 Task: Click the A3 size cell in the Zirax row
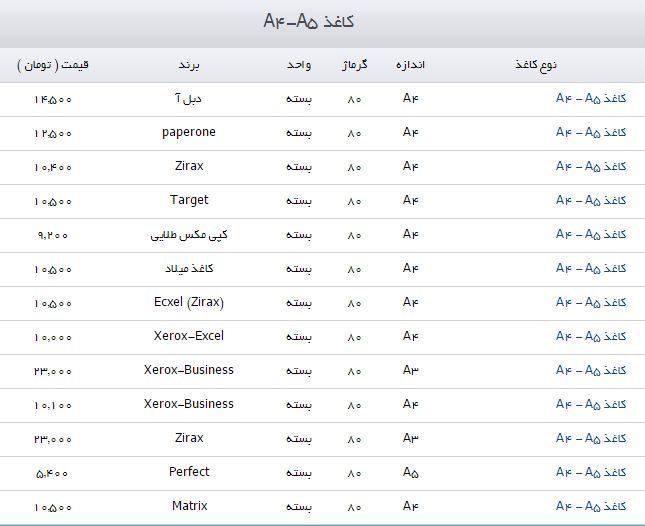tap(411, 438)
